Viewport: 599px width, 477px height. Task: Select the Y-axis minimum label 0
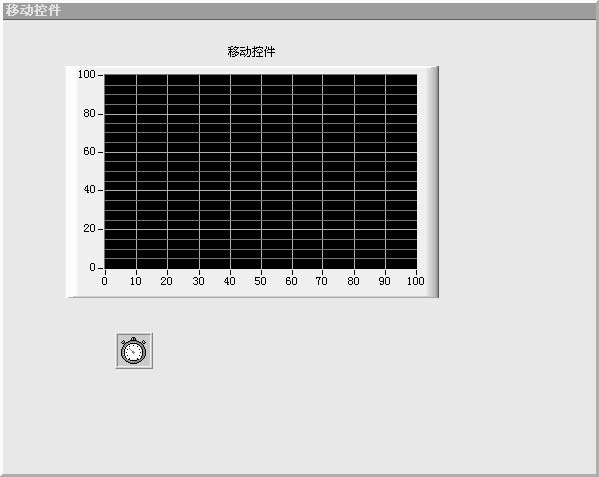pyautogui.click(x=92, y=267)
